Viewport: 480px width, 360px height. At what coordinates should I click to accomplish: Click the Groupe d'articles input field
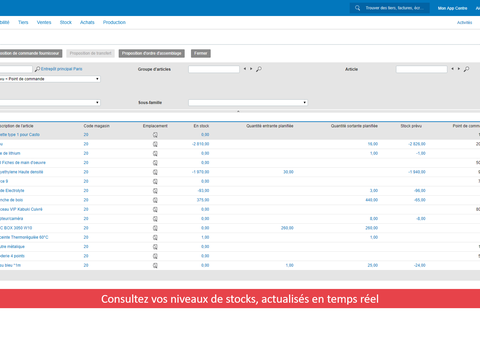[214, 69]
